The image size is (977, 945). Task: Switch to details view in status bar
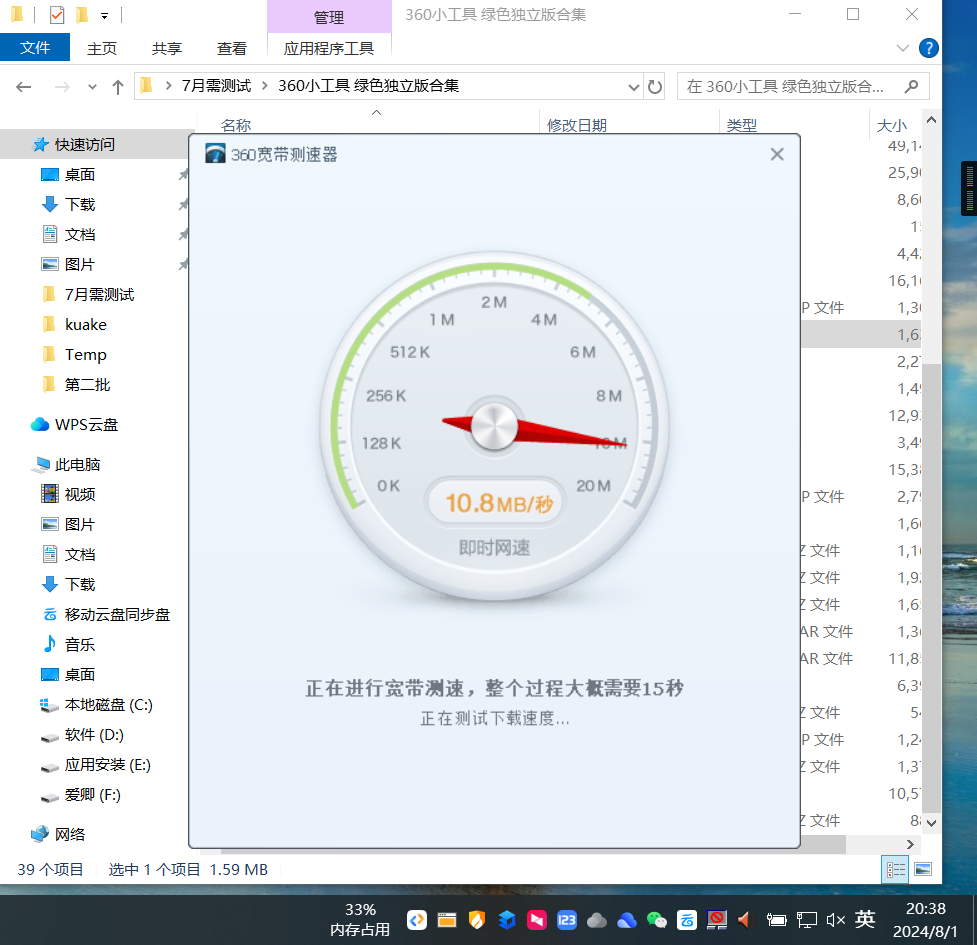click(x=896, y=870)
